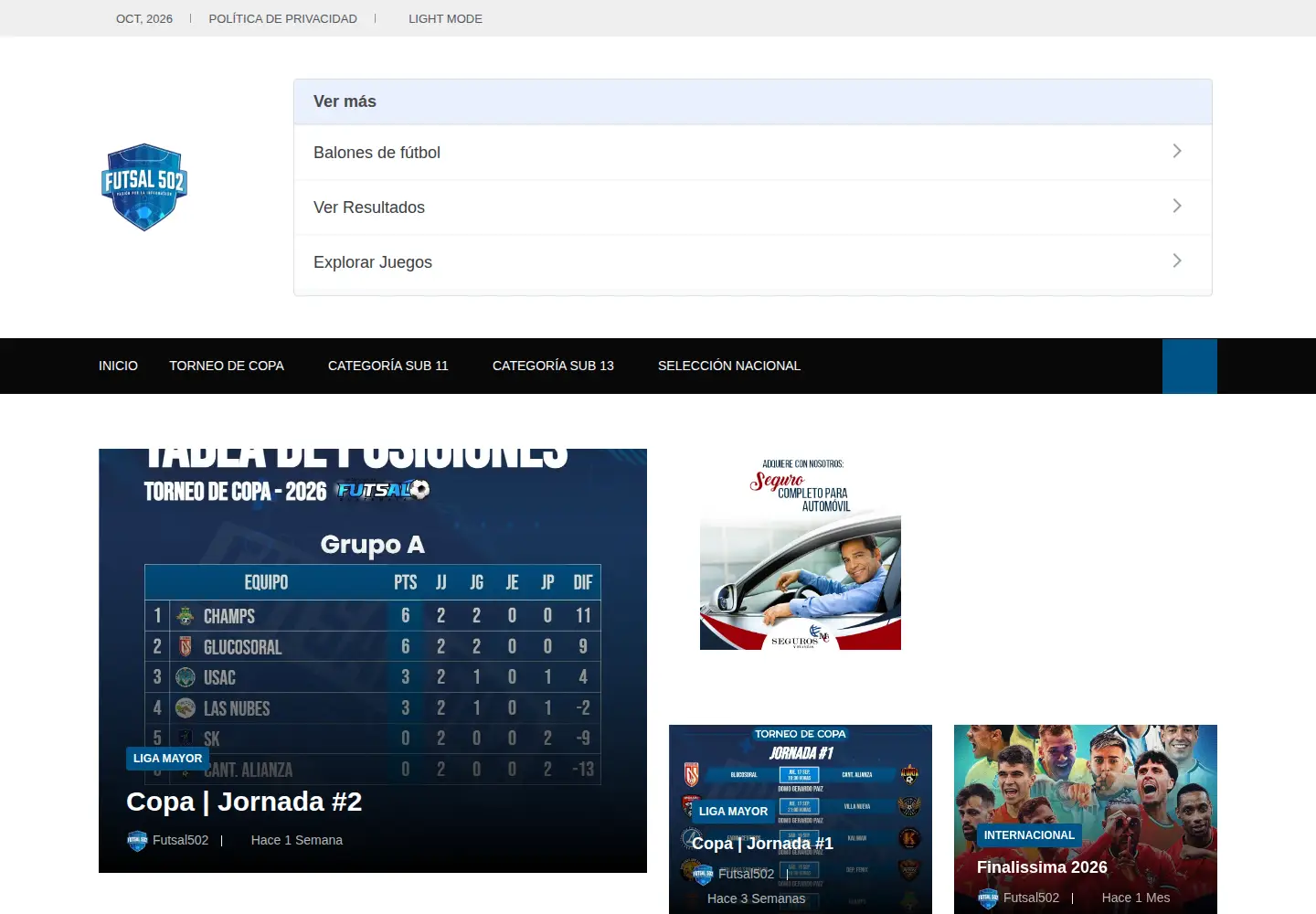Click the OCT, 2026 date text
This screenshot has width=1316, height=914.
click(144, 18)
